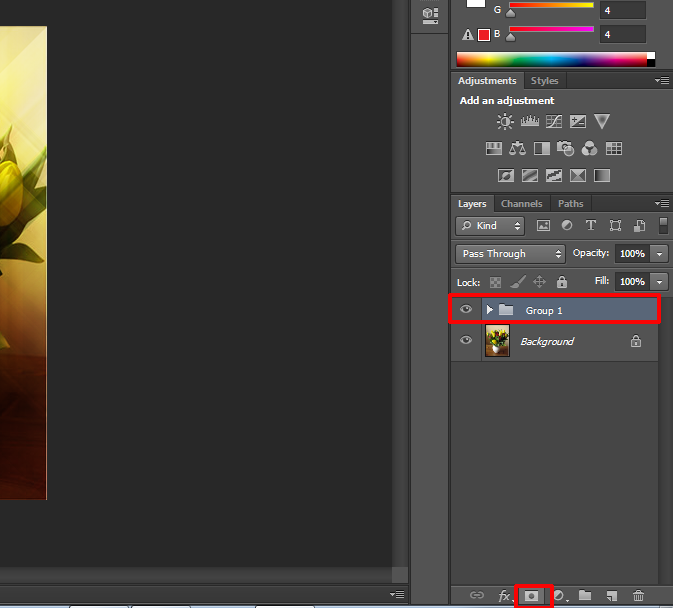Add a Channel Mixer adjustment

[x=589, y=149]
